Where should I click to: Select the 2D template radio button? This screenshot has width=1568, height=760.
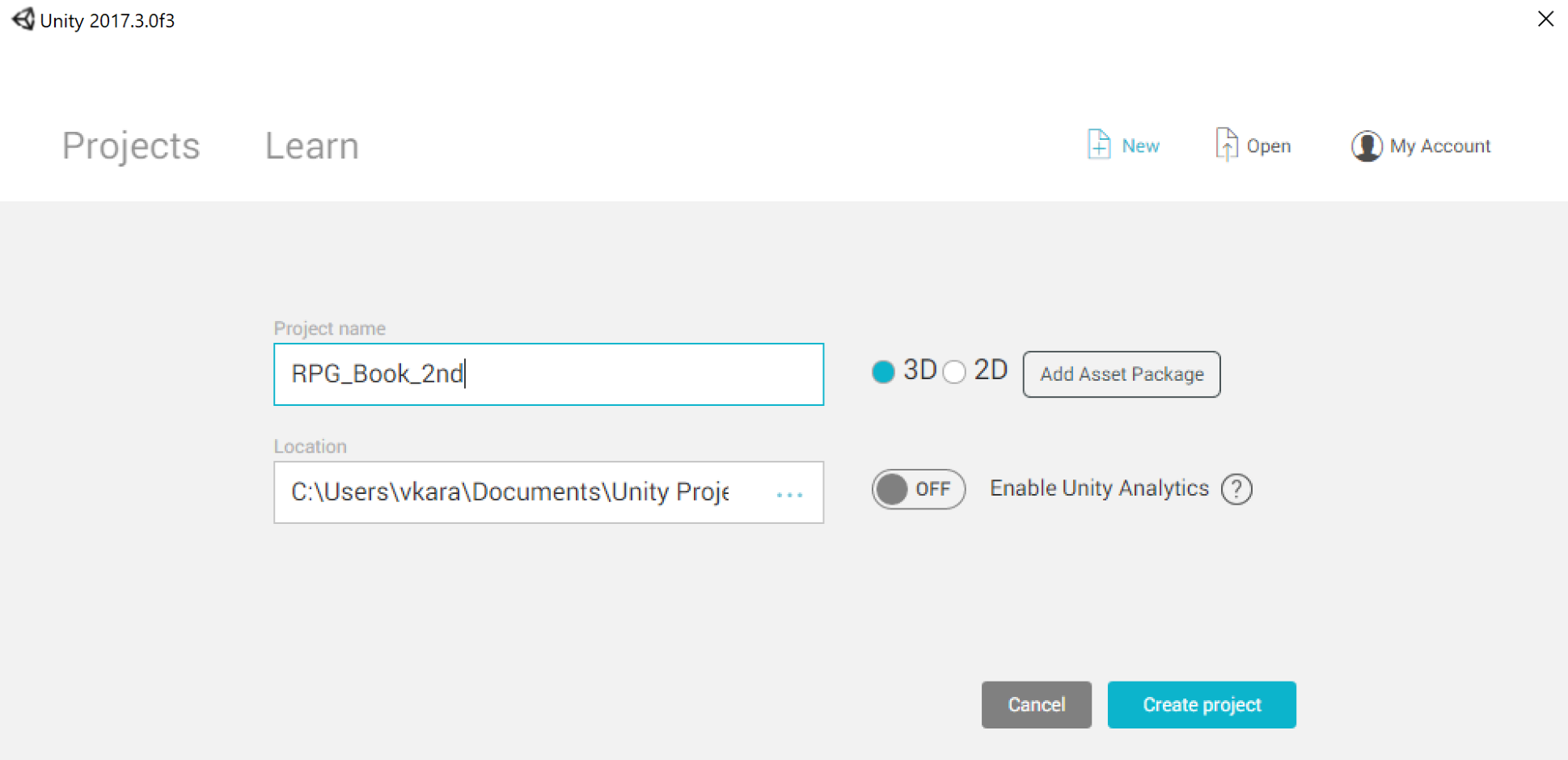954,372
